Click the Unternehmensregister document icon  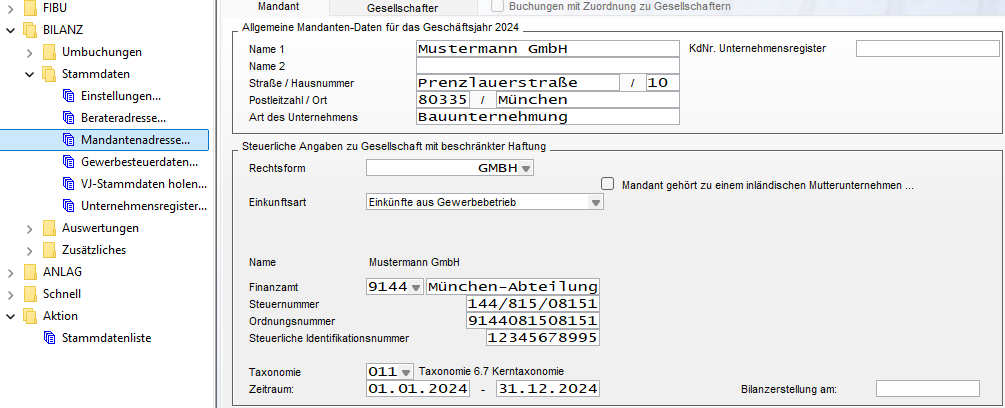point(67,206)
